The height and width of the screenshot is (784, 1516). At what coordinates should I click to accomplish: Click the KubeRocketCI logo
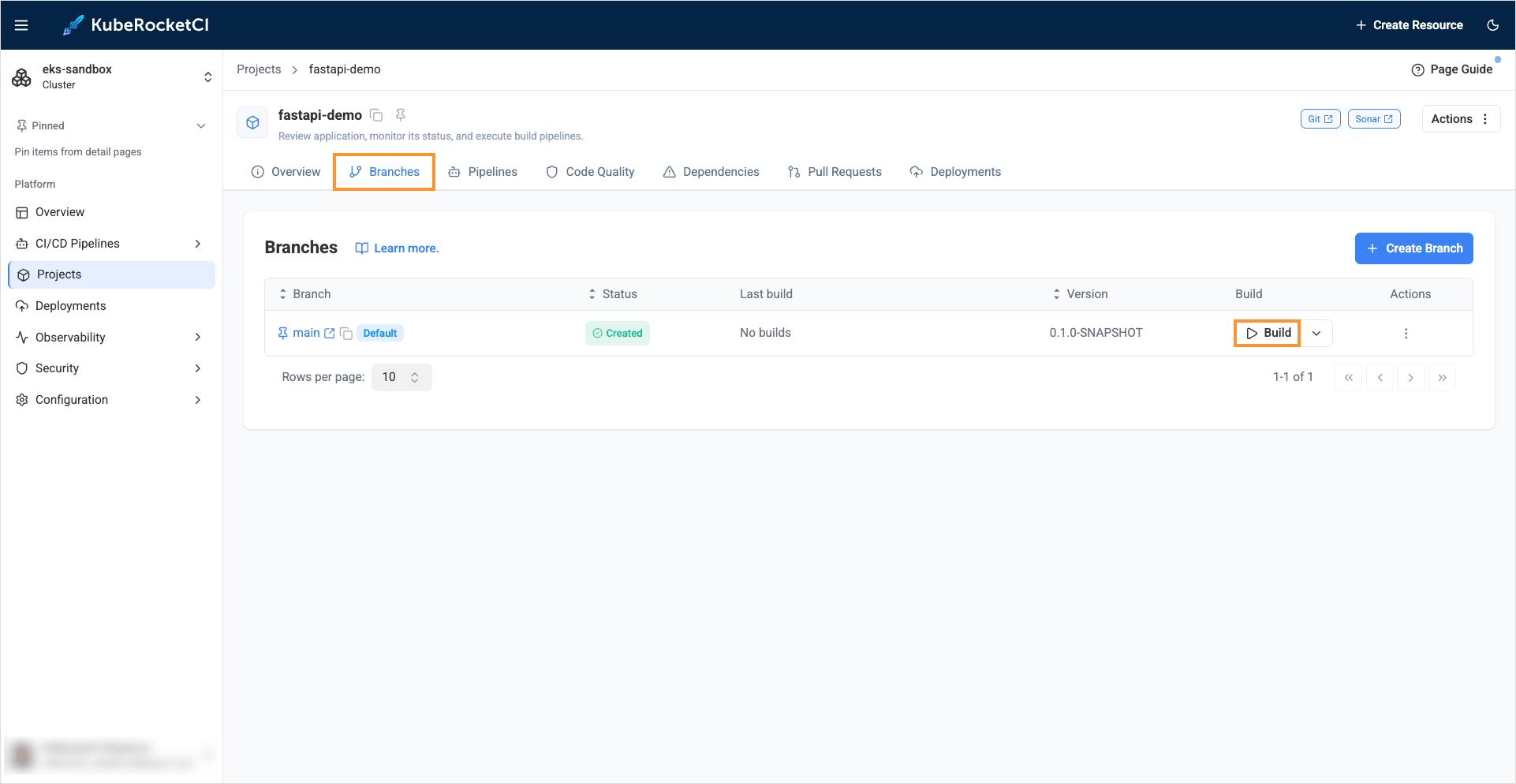point(136,25)
